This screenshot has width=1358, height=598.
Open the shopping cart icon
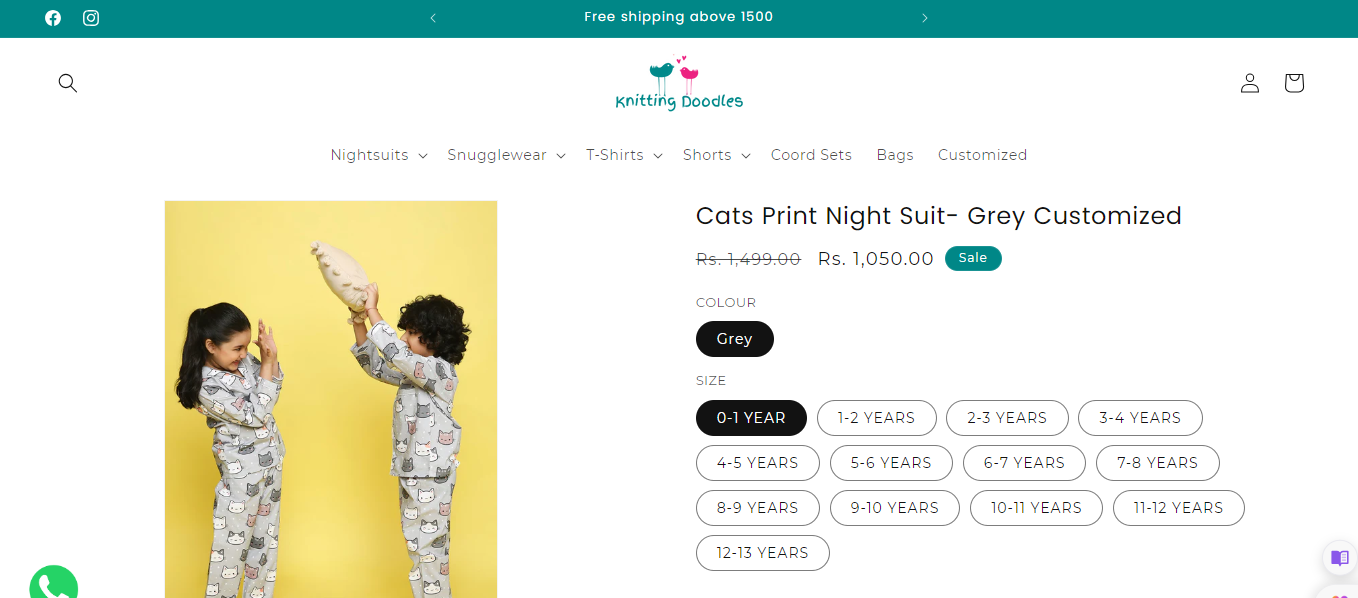[x=1293, y=83]
